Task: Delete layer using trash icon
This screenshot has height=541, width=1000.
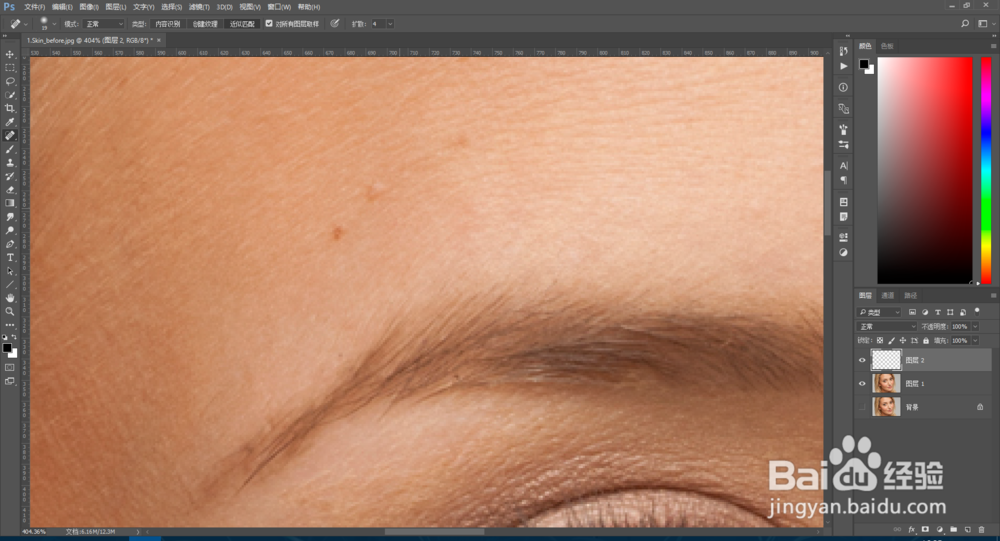Action: (981, 530)
